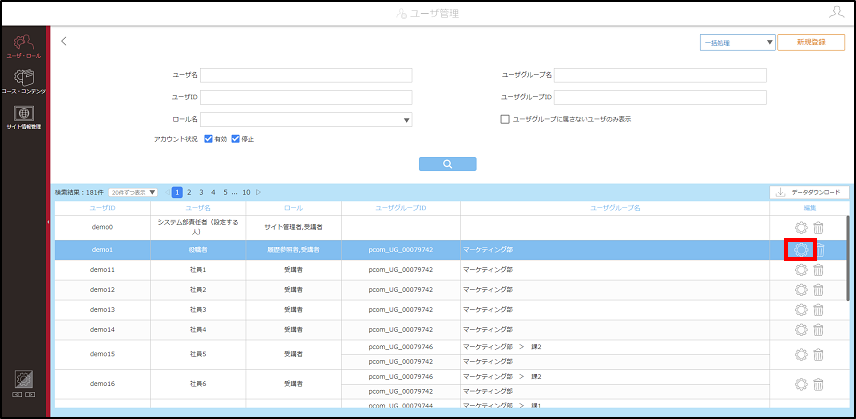Delete user demo14 via trash icon
The width and height of the screenshot is (856, 419).
[818, 330]
